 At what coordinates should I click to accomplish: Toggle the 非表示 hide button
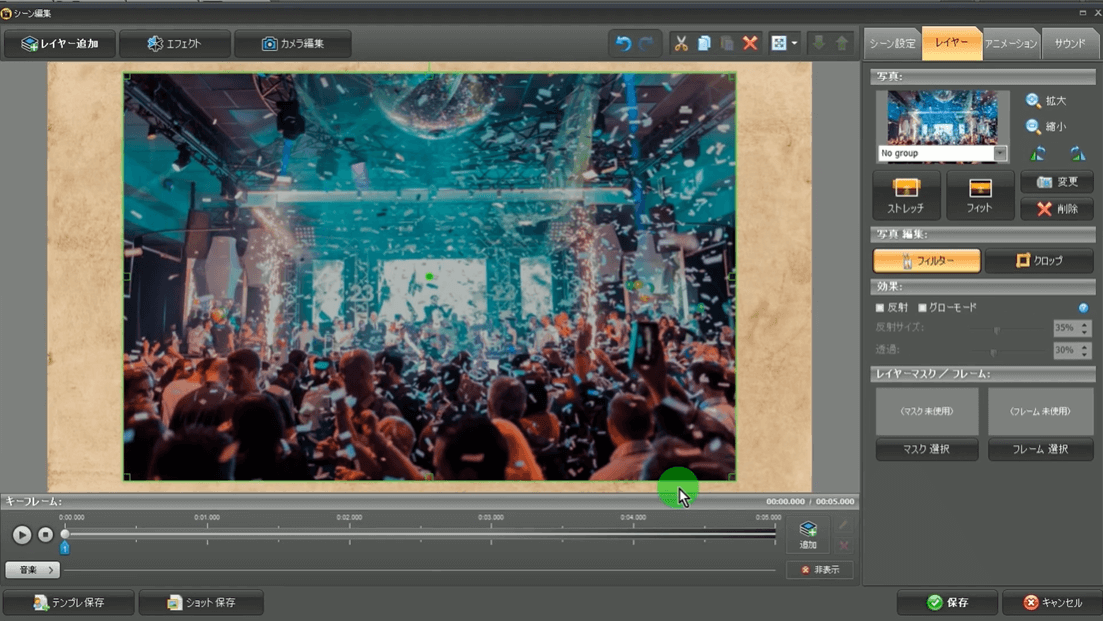point(819,570)
